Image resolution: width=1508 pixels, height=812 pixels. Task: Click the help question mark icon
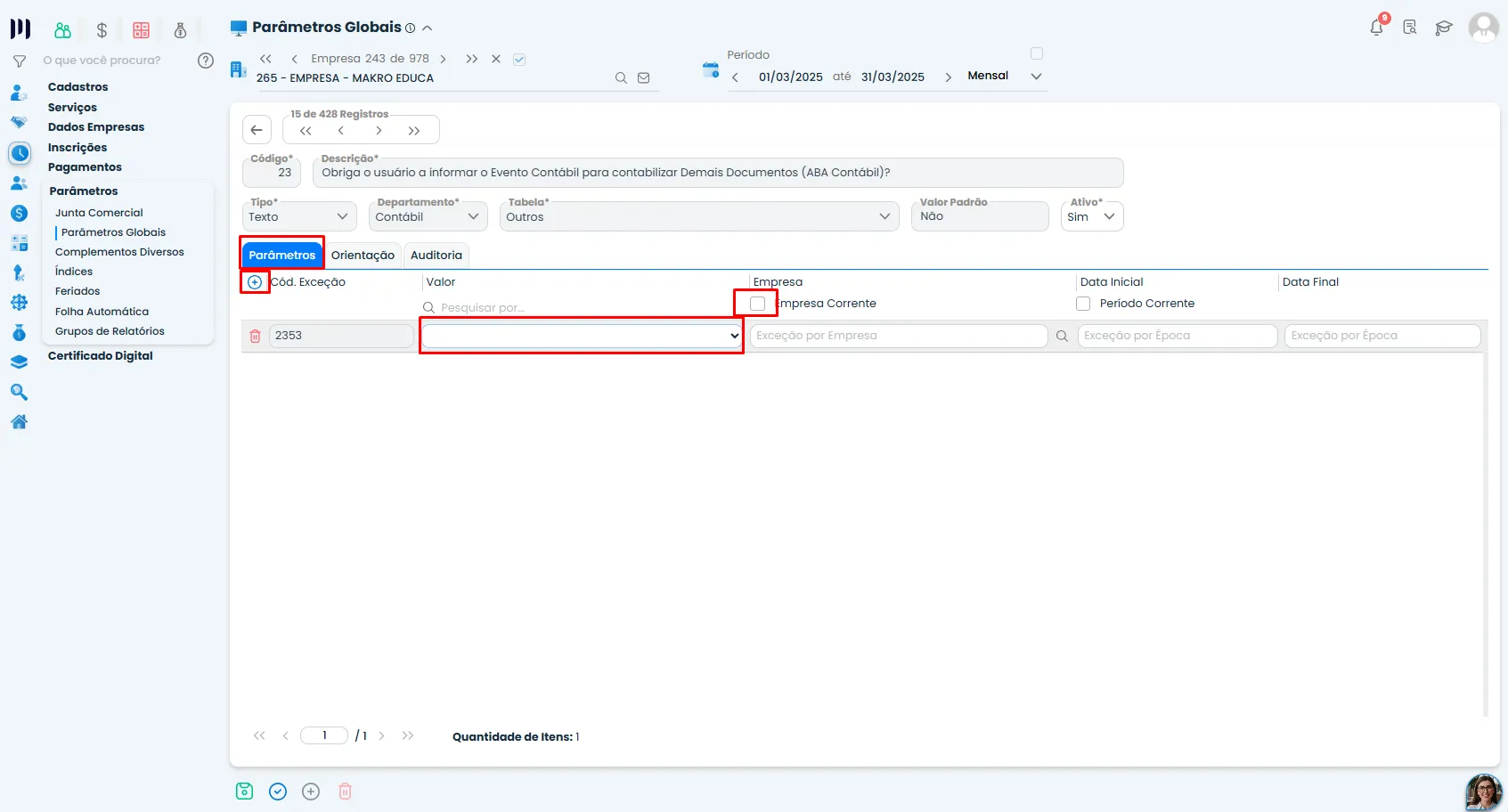coord(206,61)
